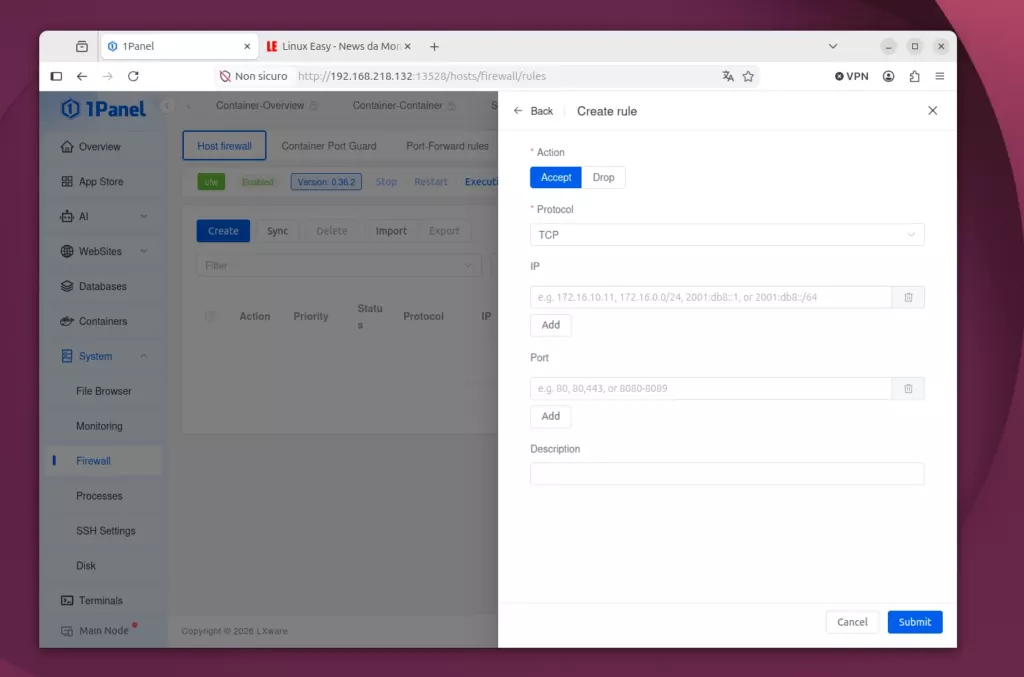Viewport: 1024px width, 677px height.
Task: Add another IP entry
Action: (551, 325)
